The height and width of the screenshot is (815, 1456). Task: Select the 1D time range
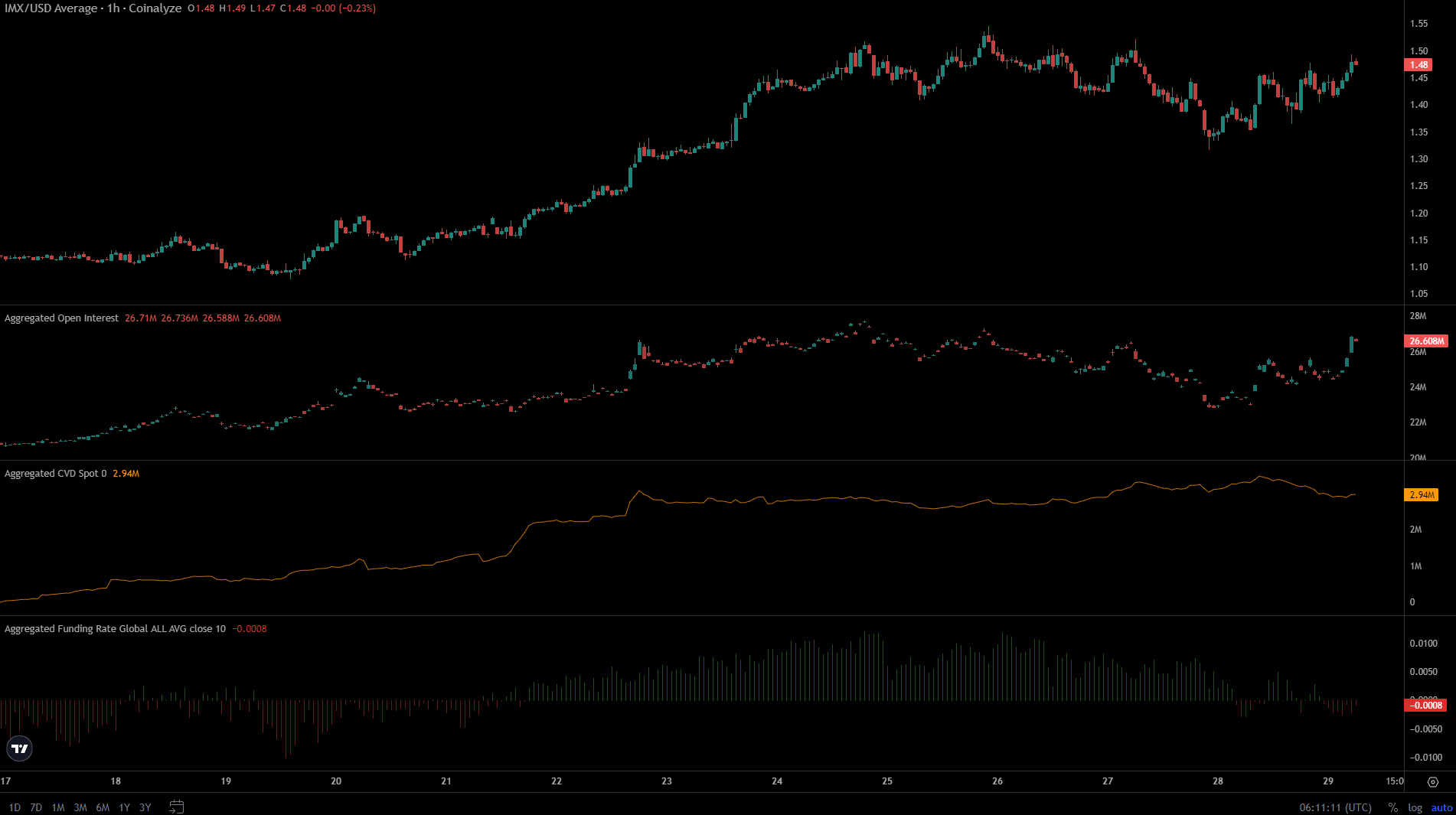tap(15, 807)
